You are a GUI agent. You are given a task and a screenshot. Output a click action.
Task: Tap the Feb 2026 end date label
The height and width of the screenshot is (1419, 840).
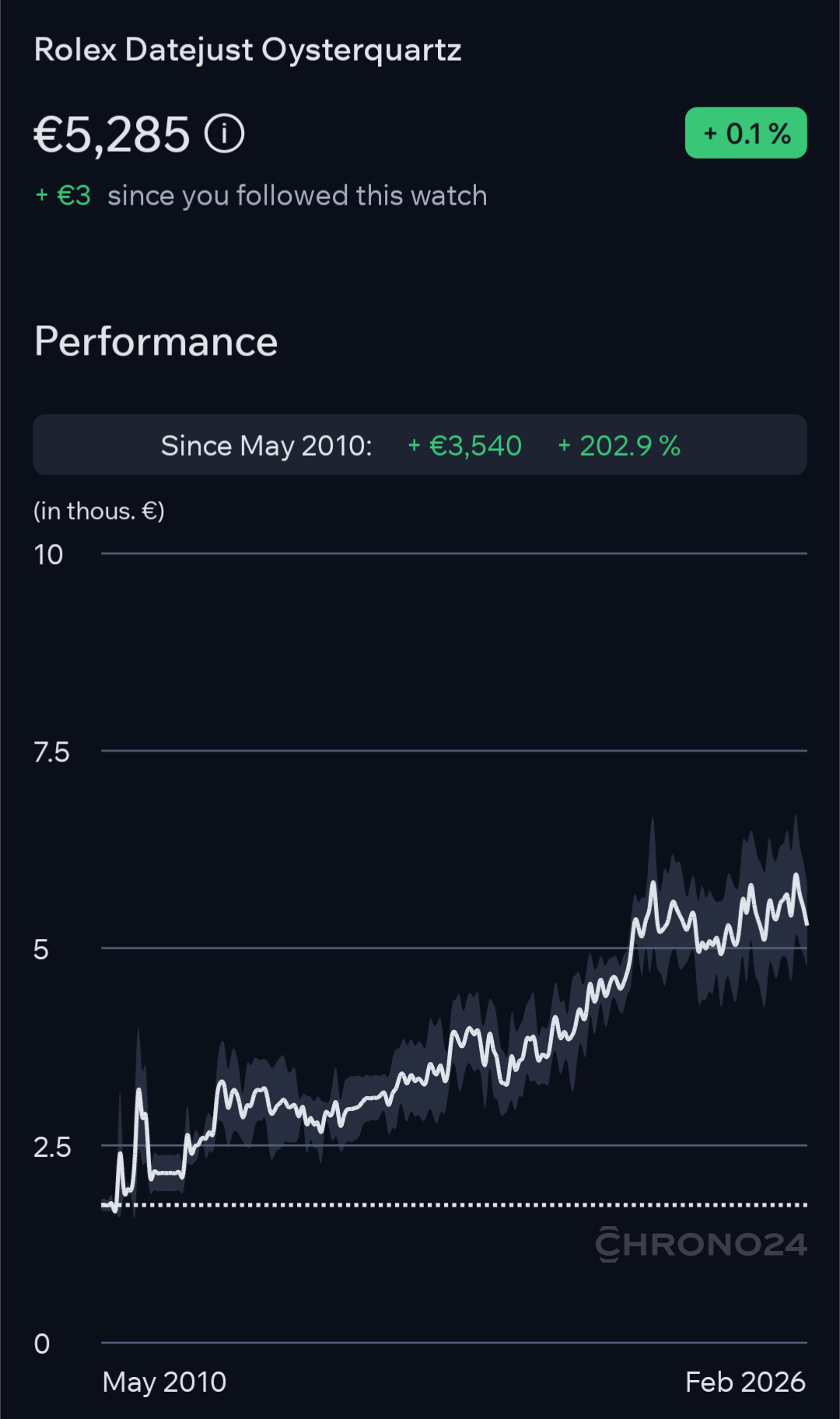click(745, 1382)
